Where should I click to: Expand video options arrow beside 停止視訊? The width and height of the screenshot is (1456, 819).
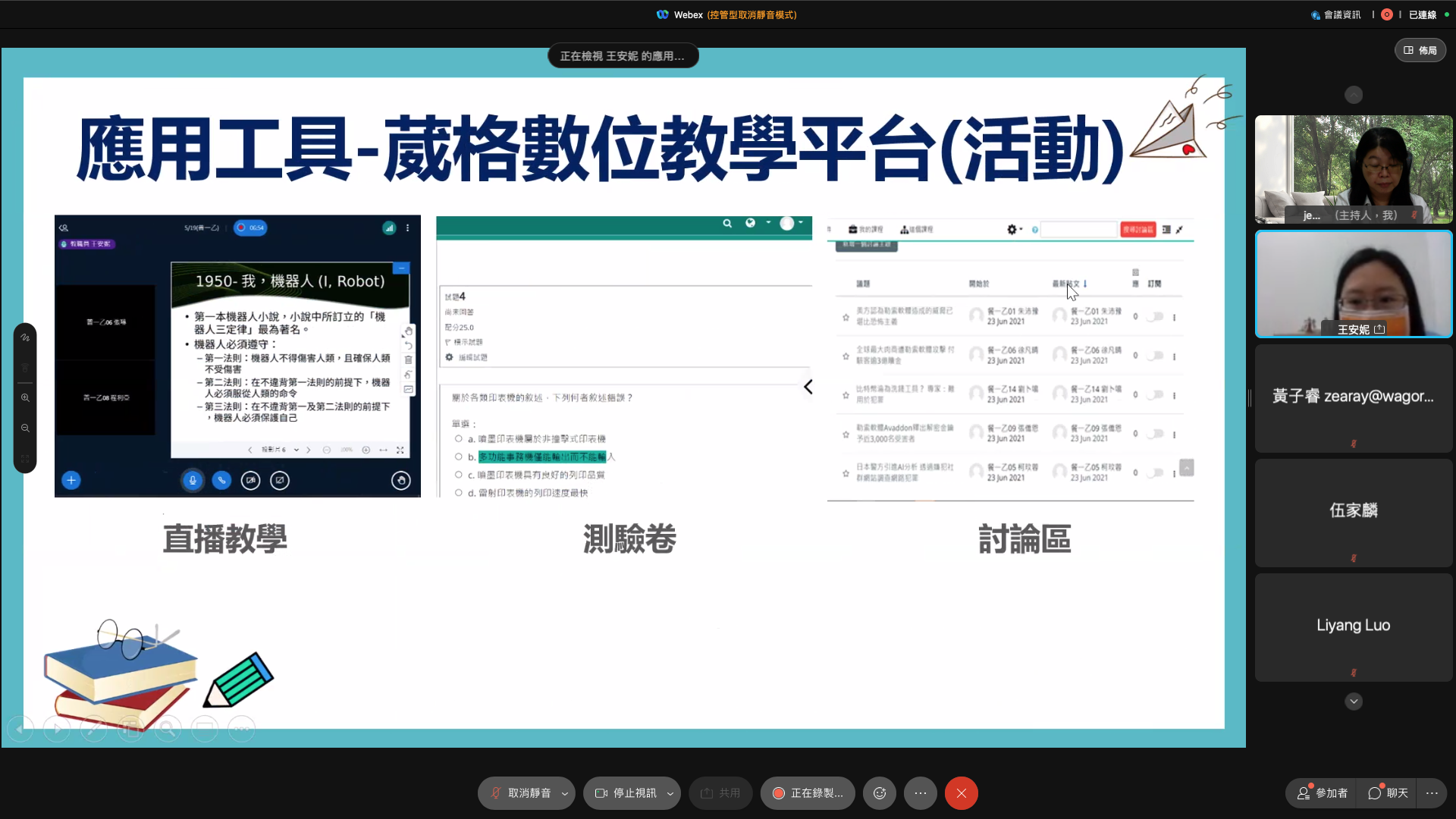point(670,794)
